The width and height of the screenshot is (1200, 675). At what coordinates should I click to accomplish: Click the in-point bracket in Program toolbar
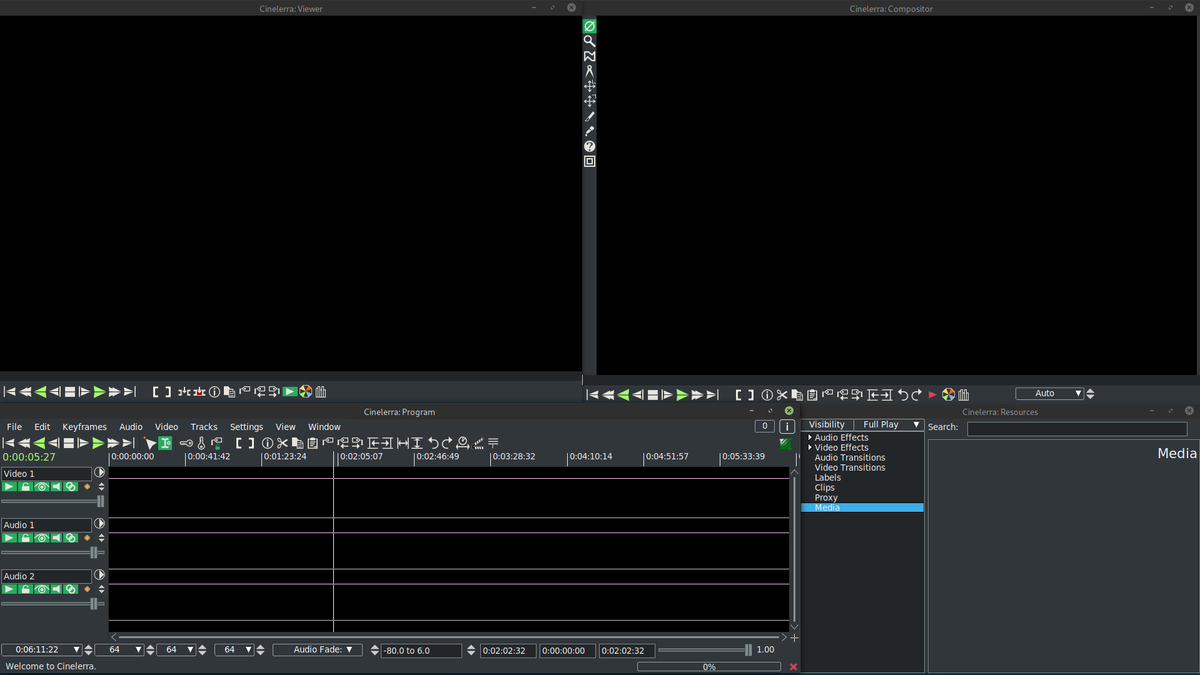coord(239,443)
